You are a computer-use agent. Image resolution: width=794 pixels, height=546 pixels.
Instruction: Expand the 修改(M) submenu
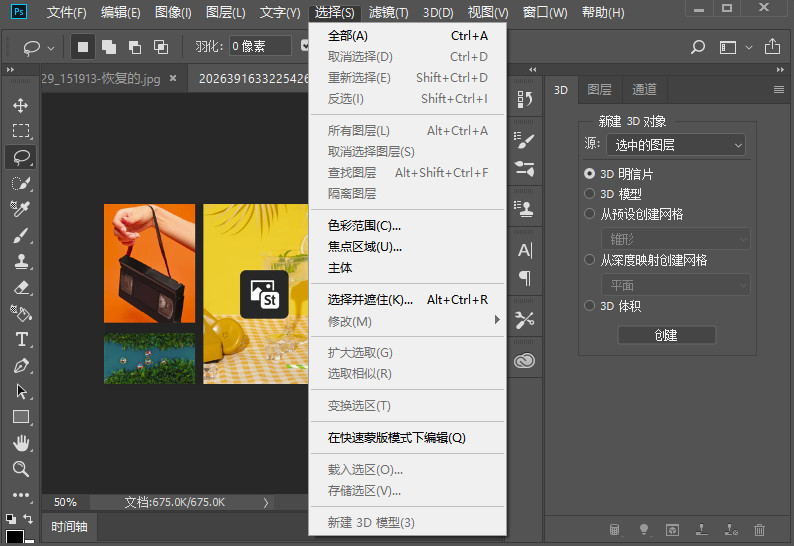(407, 321)
